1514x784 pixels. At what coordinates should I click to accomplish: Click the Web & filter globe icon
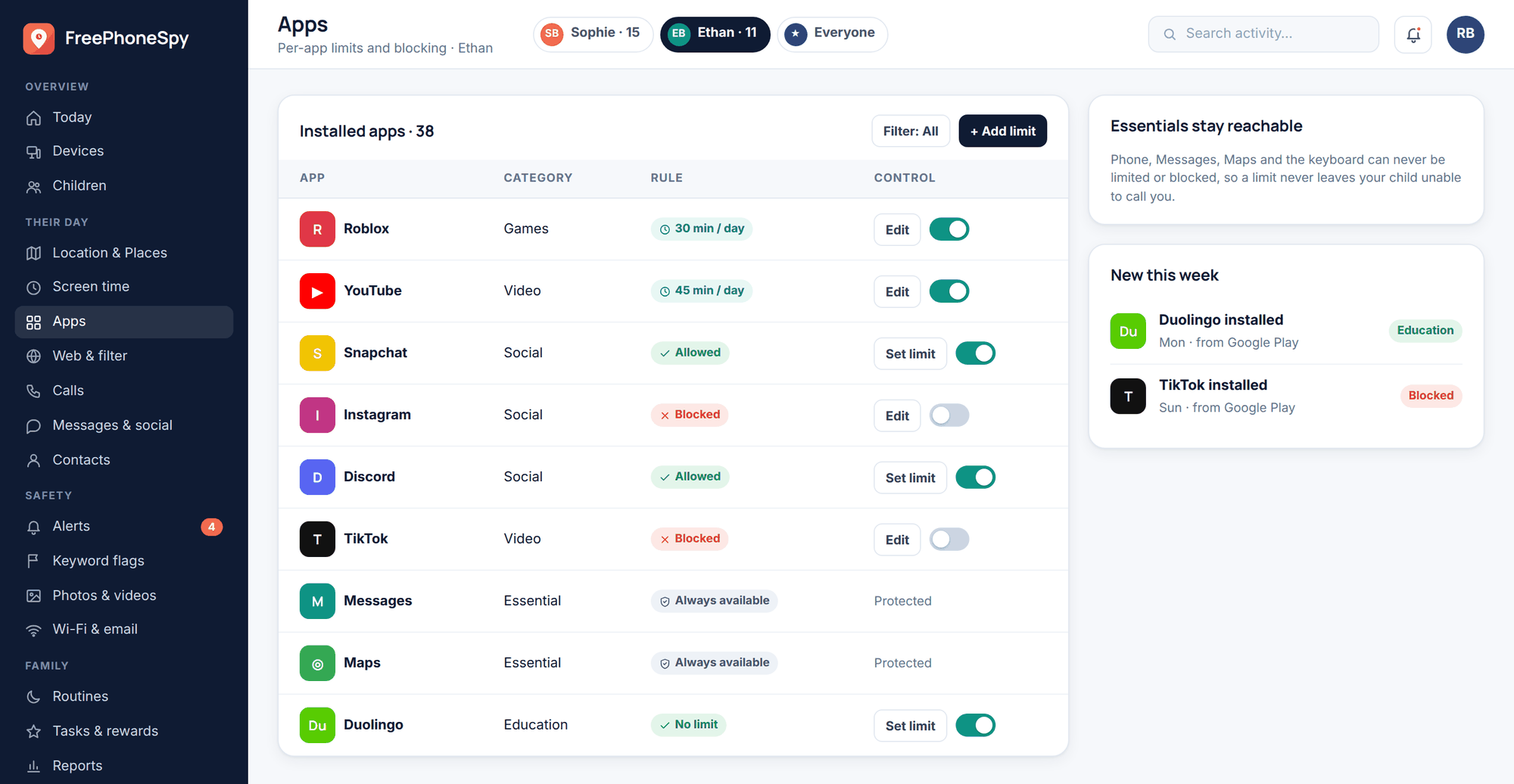tap(33, 356)
